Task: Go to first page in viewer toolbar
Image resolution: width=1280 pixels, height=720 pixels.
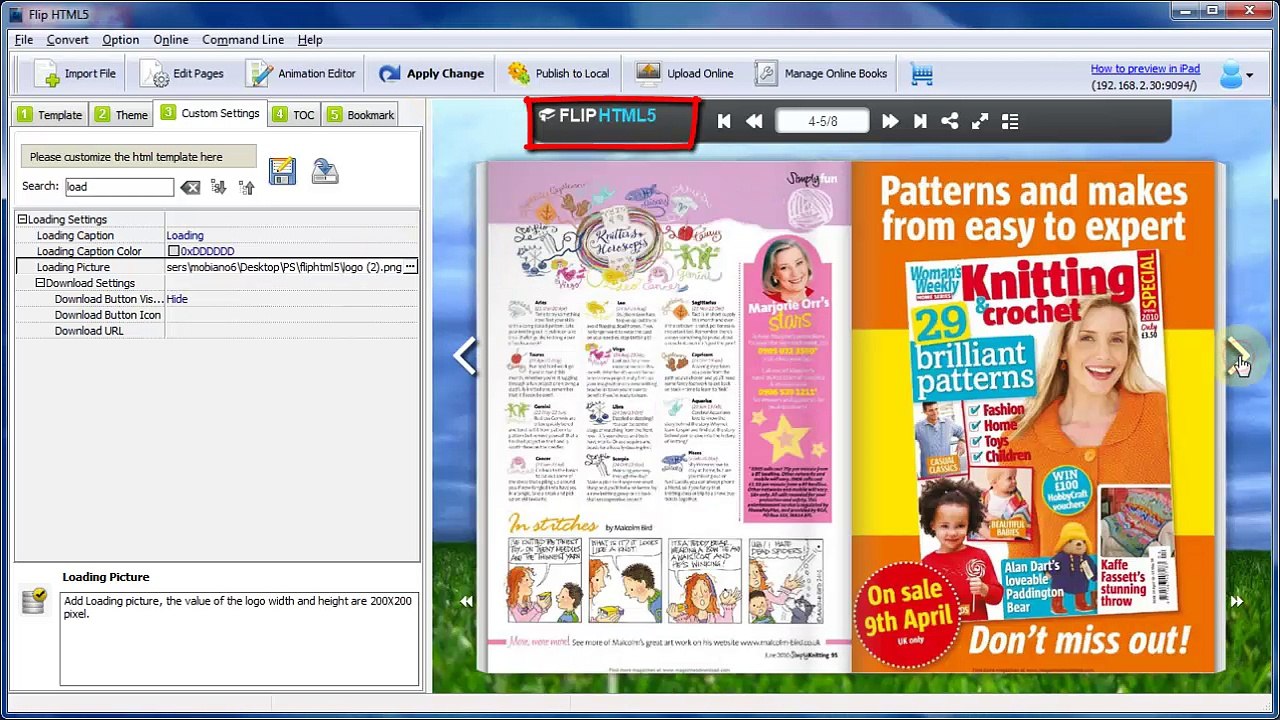Action: (724, 121)
